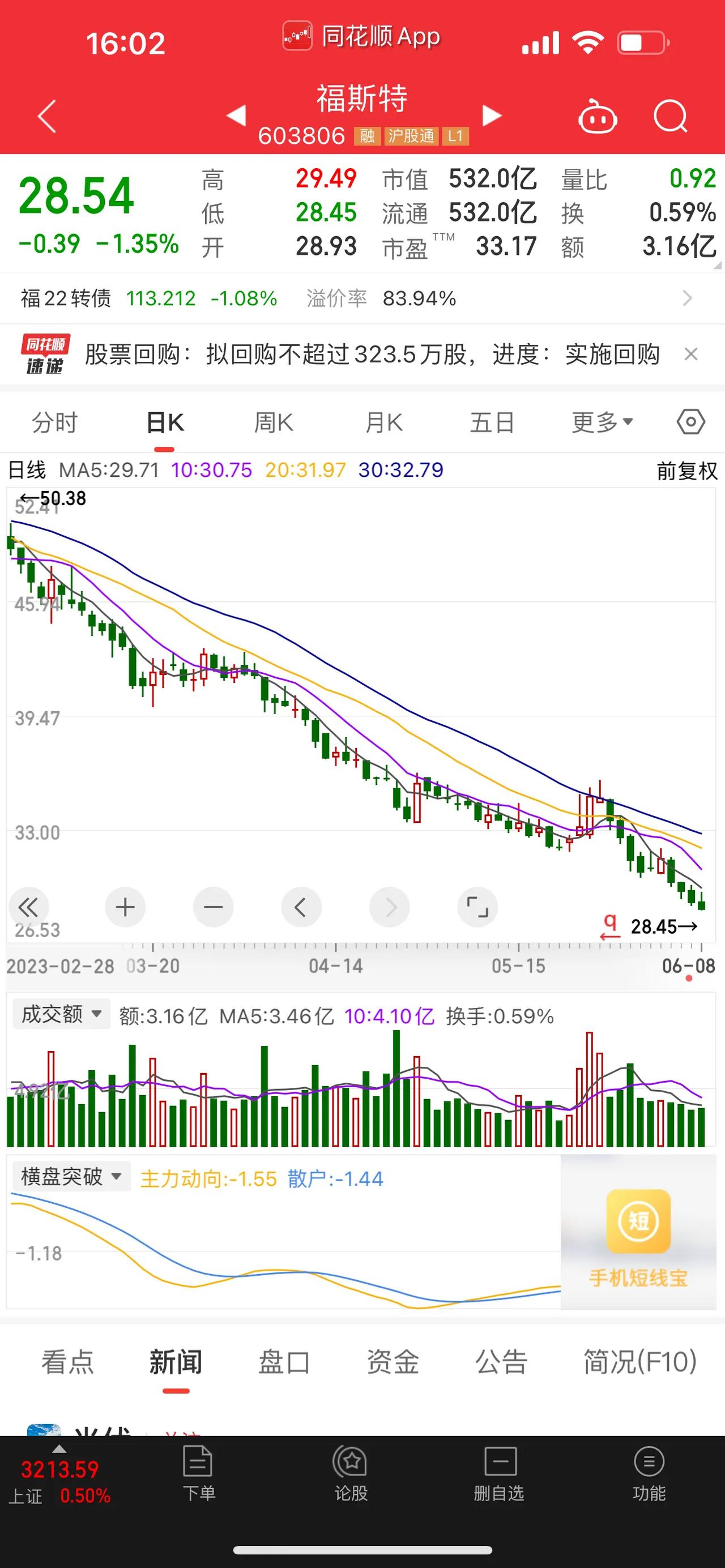Tap the 融 margin badge

pyautogui.click(x=367, y=136)
